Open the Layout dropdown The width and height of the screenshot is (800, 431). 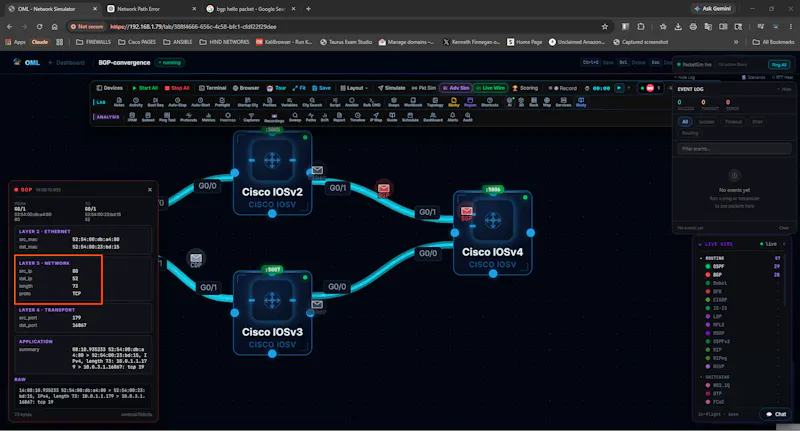[x=354, y=88]
